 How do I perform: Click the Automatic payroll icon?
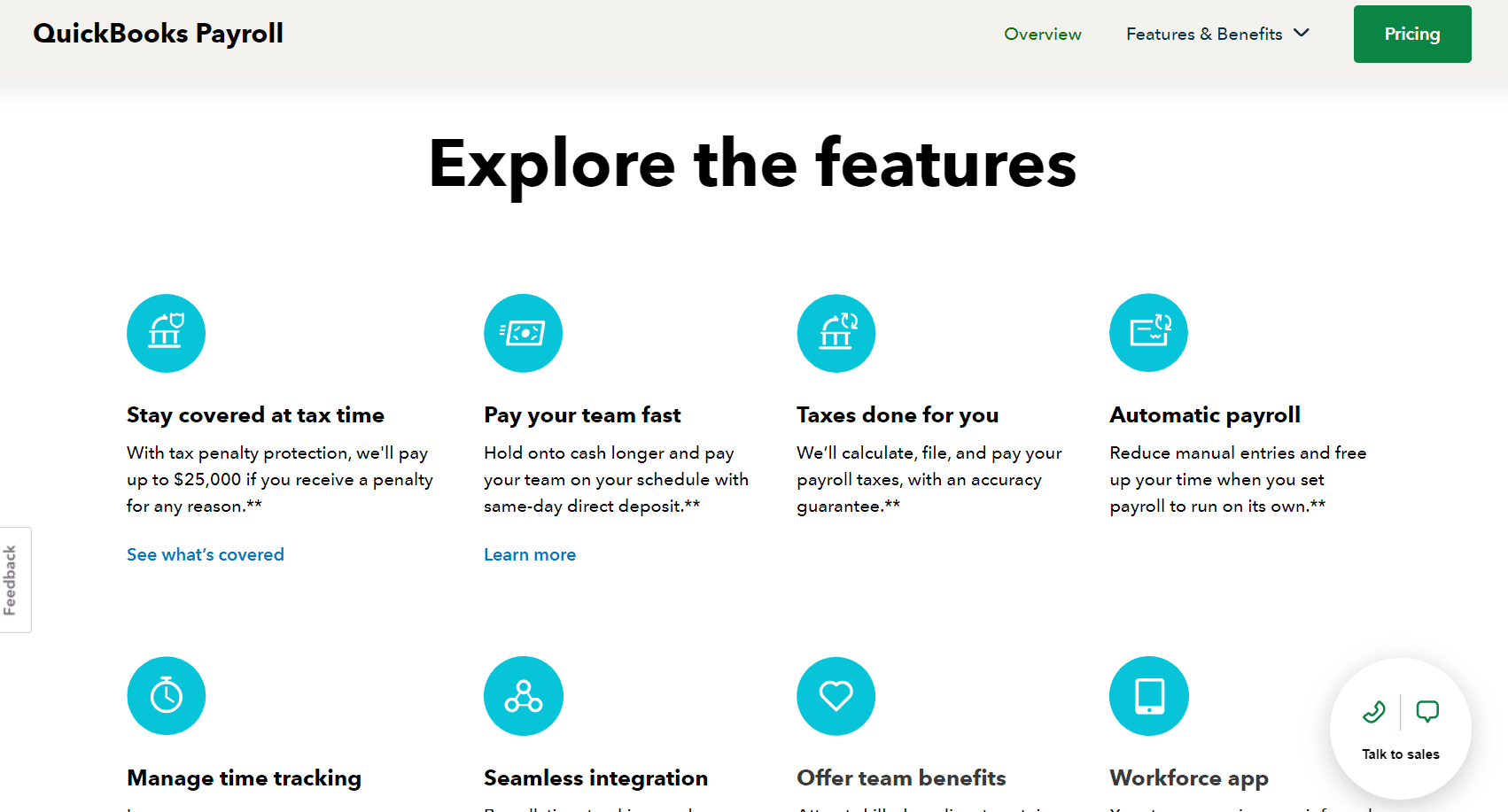click(1148, 333)
